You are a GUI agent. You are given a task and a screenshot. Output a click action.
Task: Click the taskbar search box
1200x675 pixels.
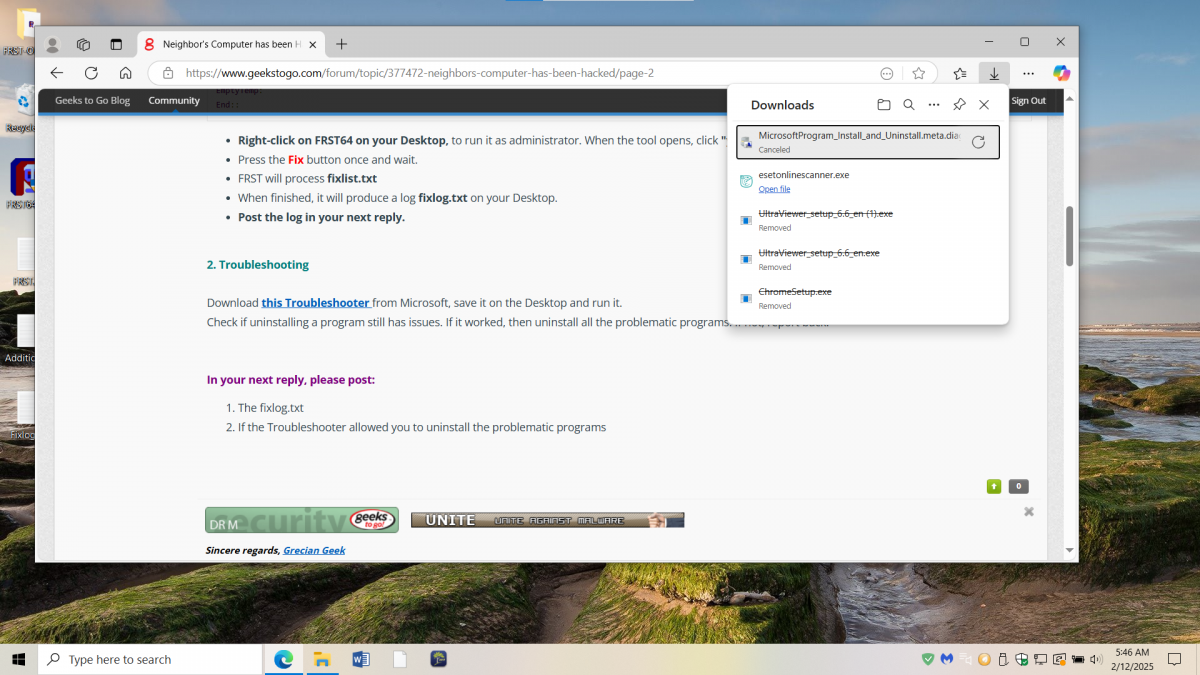(150, 659)
